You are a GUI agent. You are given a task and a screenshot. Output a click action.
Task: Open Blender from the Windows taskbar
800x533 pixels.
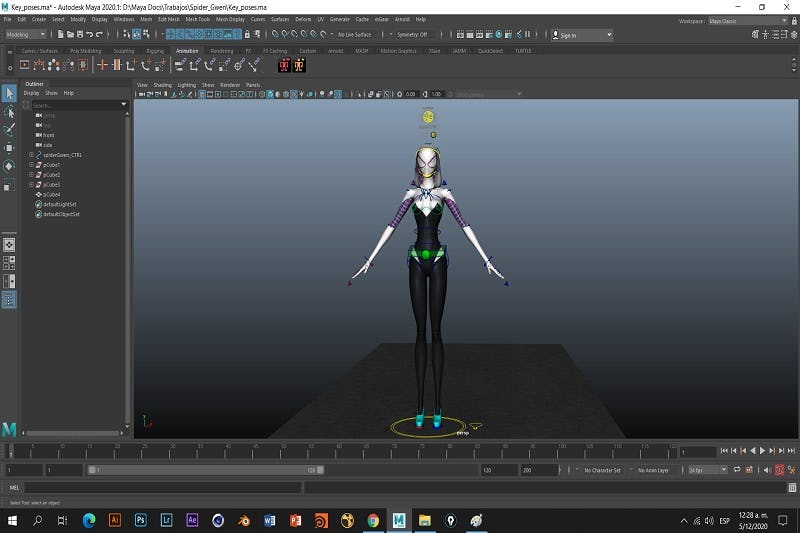point(244,520)
